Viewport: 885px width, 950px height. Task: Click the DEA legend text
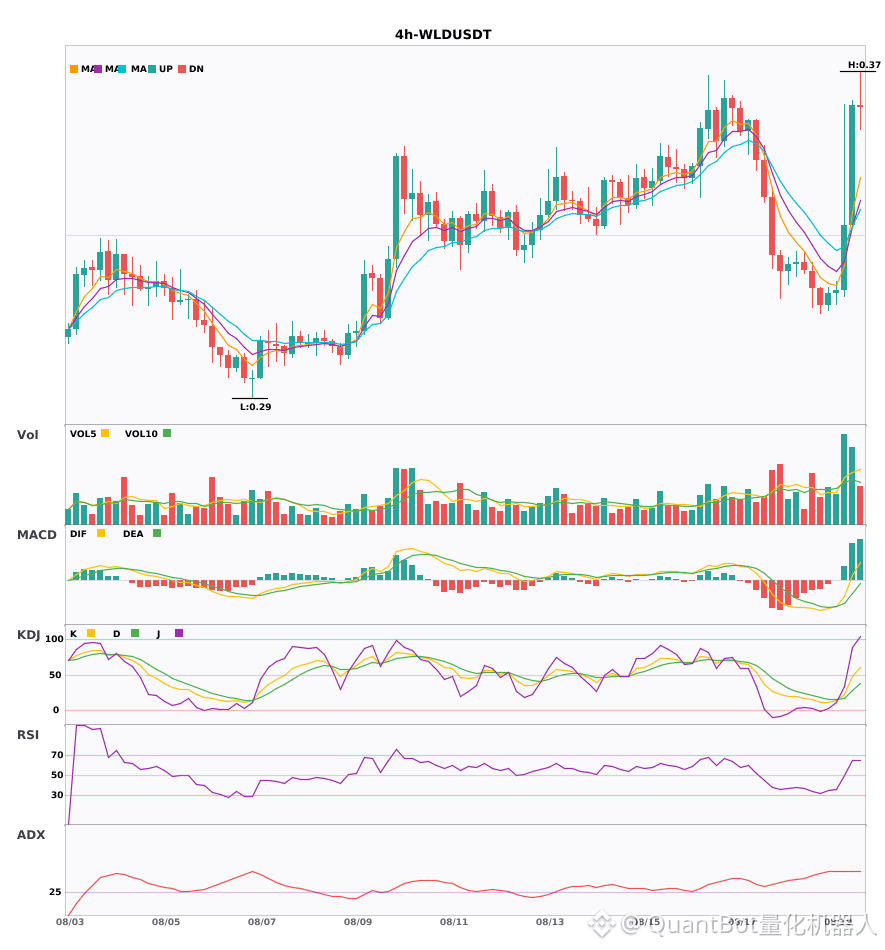(x=133, y=534)
